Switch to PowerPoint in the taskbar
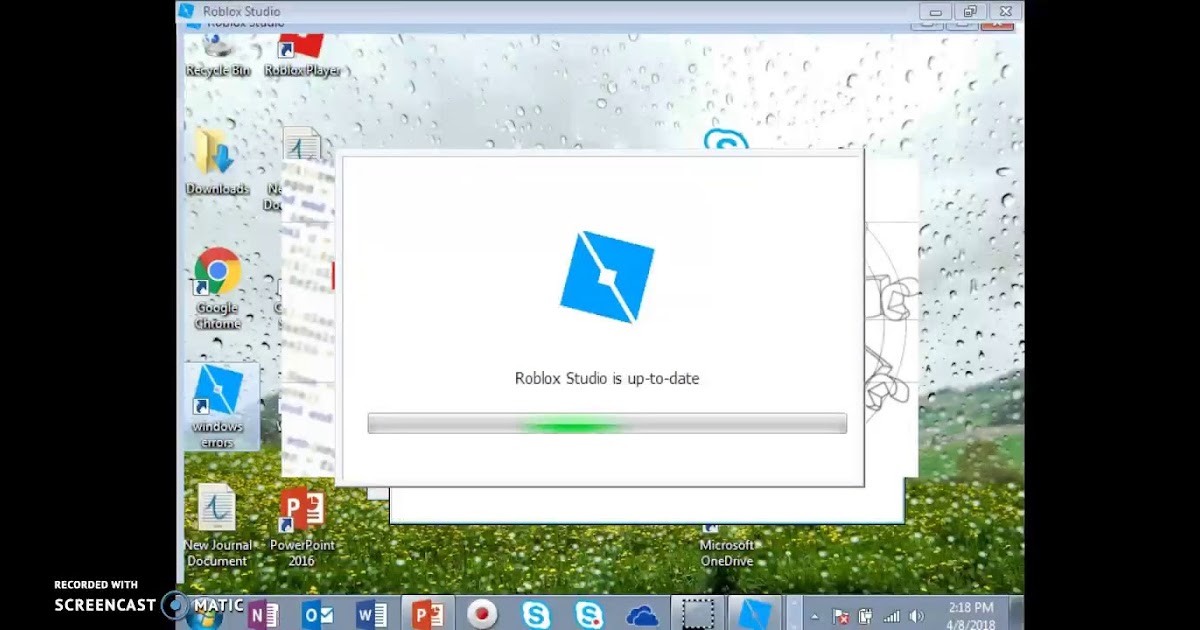 coord(428,613)
